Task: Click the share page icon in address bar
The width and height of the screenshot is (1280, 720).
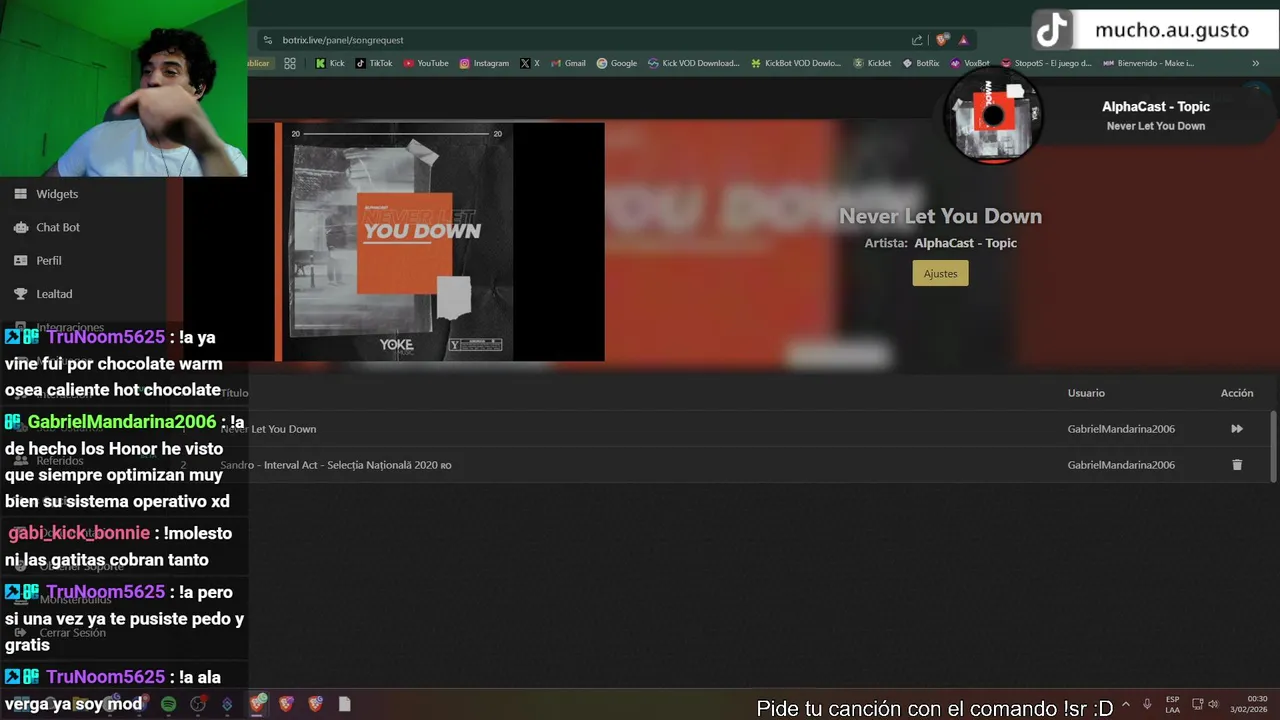Action: coord(917,40)
